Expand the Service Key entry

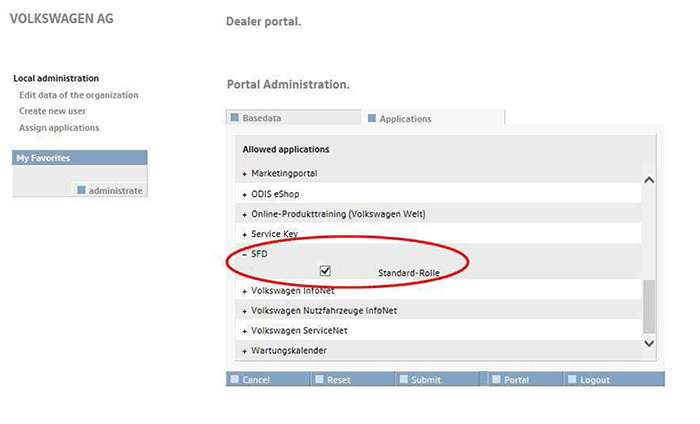click(x=245, y=234)
